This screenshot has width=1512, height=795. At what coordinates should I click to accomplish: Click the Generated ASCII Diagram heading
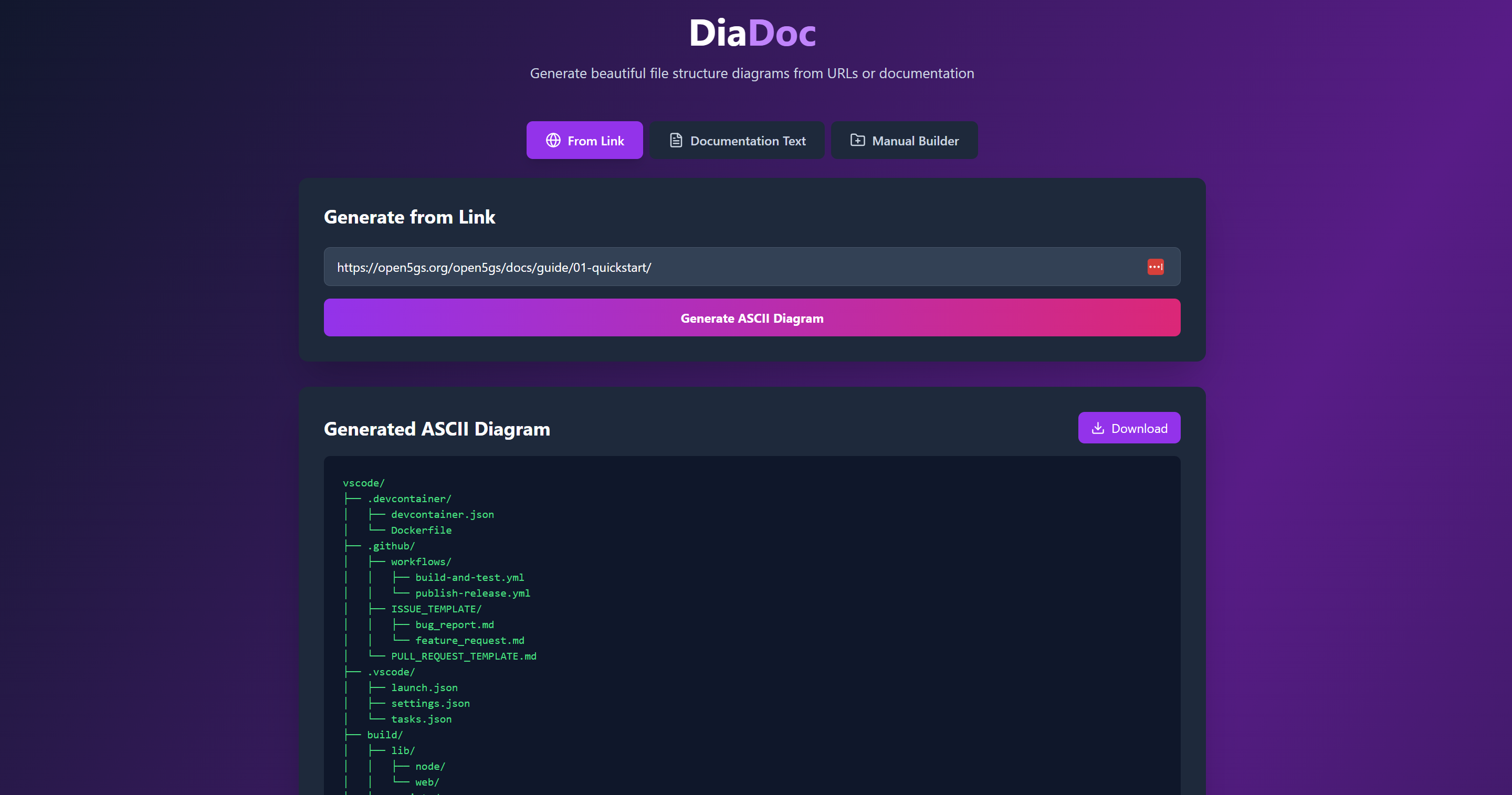click(437, 429)
